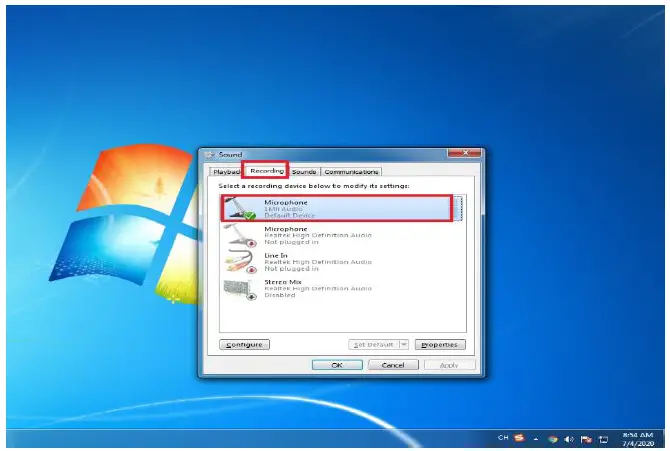The height and width of the screenshot is (451, 670).
Task: Click the taskbar clock showing 7/4/2020
Action: click(638, 439)
